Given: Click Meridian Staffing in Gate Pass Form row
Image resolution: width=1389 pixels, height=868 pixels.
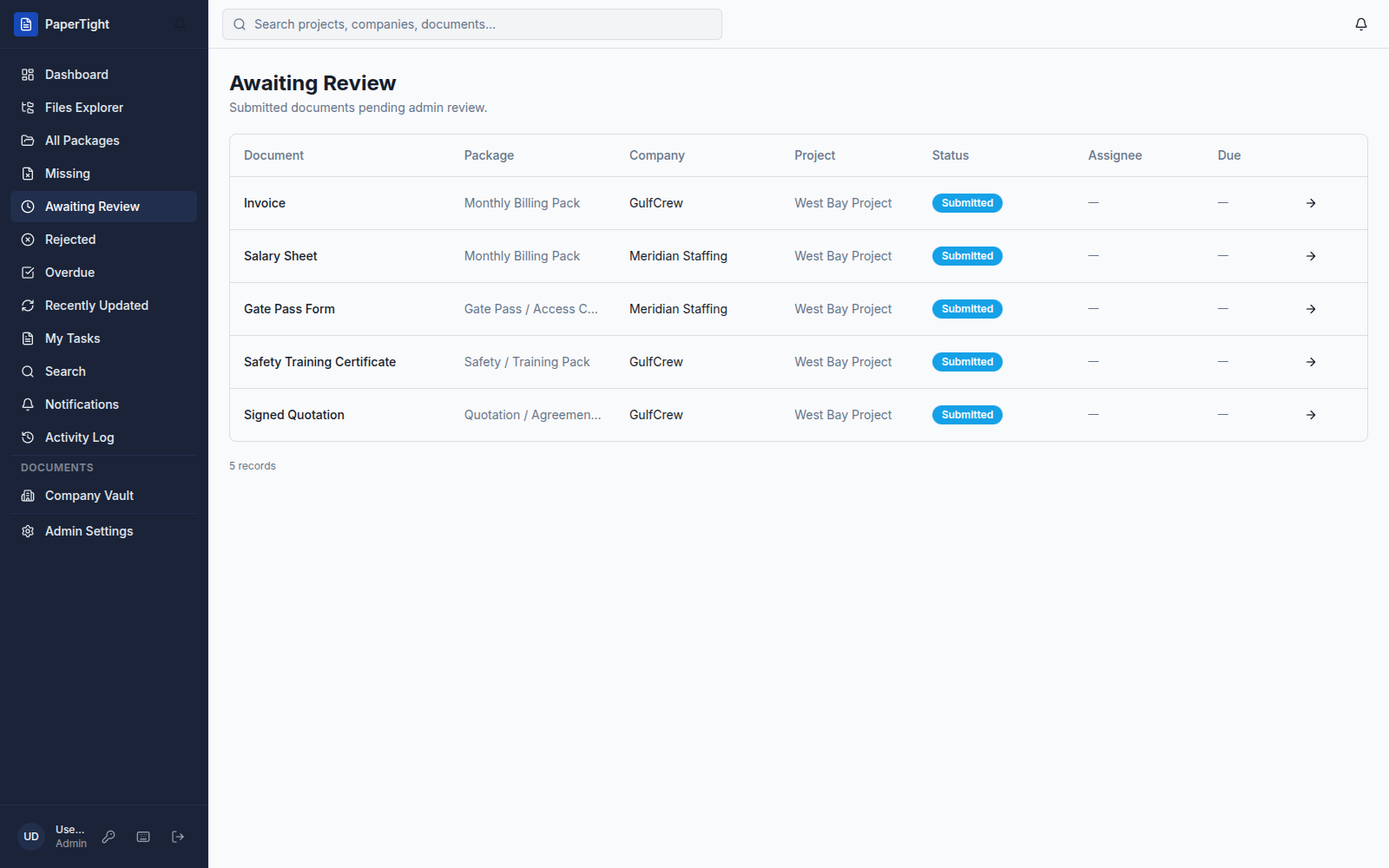Looking at the screenshot, I should [678, 309].
